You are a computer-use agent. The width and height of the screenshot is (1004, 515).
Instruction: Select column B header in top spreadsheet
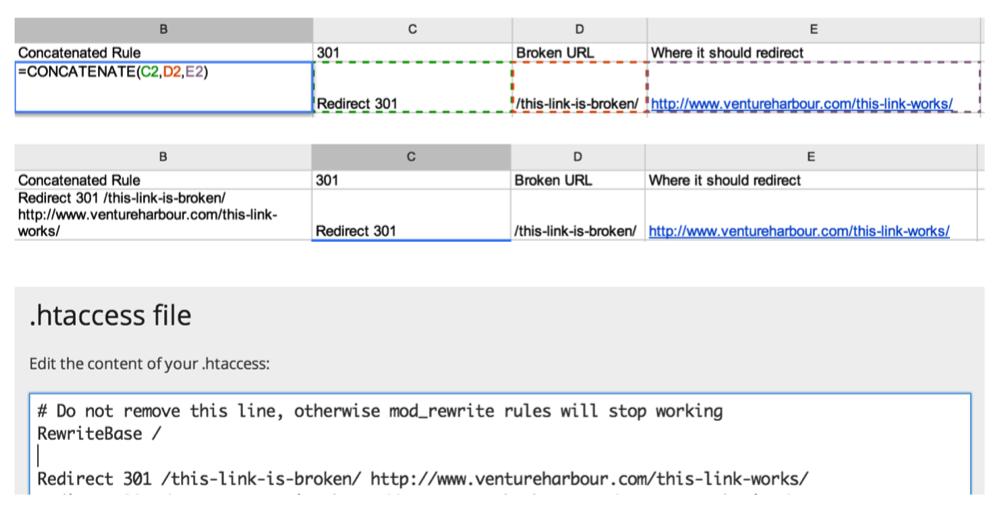[164, 29]
